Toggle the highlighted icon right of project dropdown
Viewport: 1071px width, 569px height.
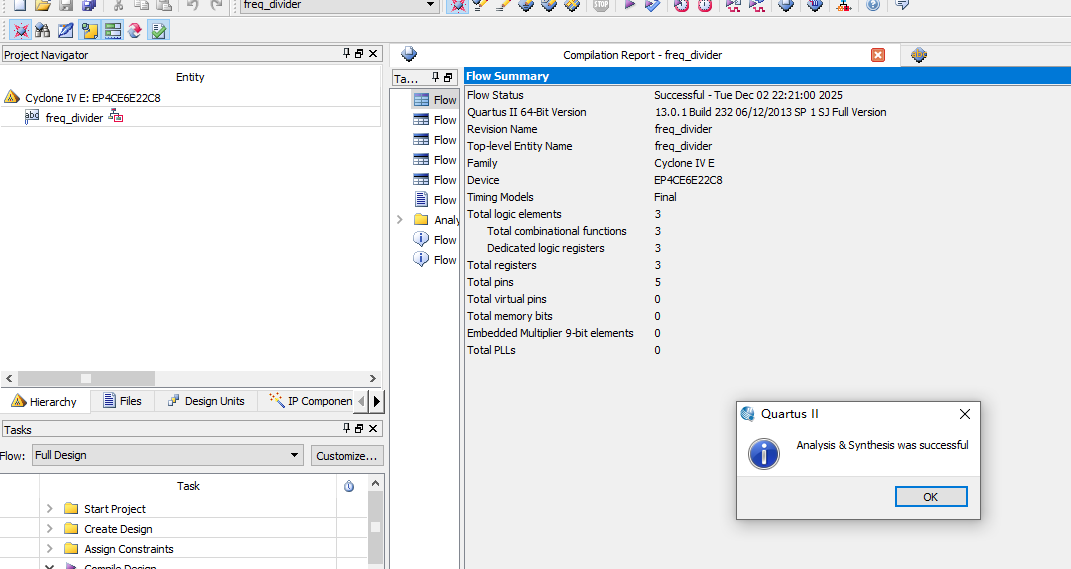tap(457, 5)
